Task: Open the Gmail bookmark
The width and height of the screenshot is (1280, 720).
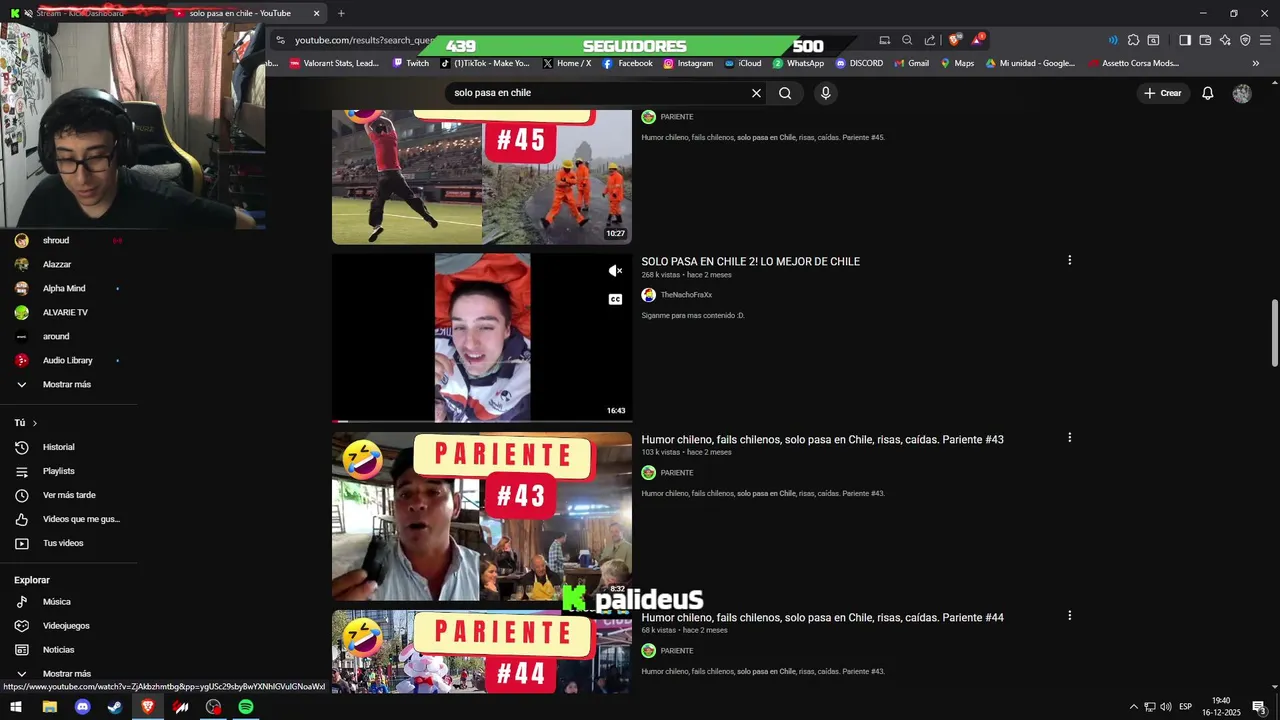Action: tap(911, 63)
